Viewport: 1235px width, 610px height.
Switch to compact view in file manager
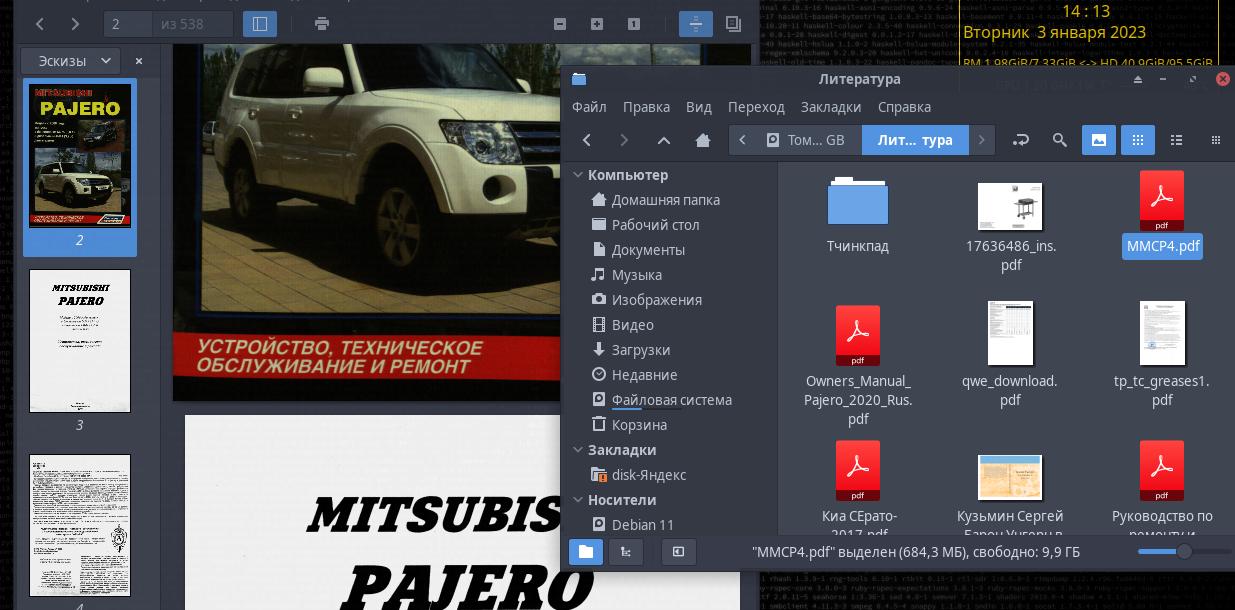pyautogui.click(x=1215, y=140)
